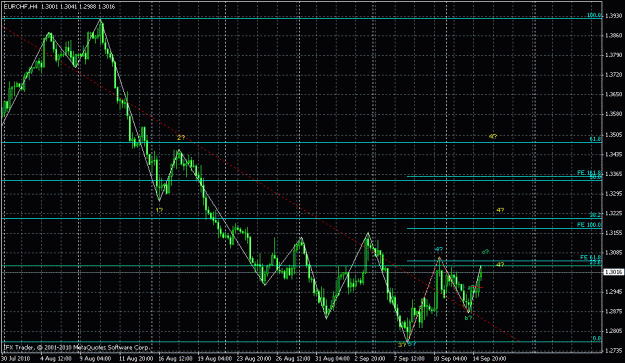Click the yellow 4? label near 23.6 line
This screenshot has width=625, height=363.
(x=500, y=265)
